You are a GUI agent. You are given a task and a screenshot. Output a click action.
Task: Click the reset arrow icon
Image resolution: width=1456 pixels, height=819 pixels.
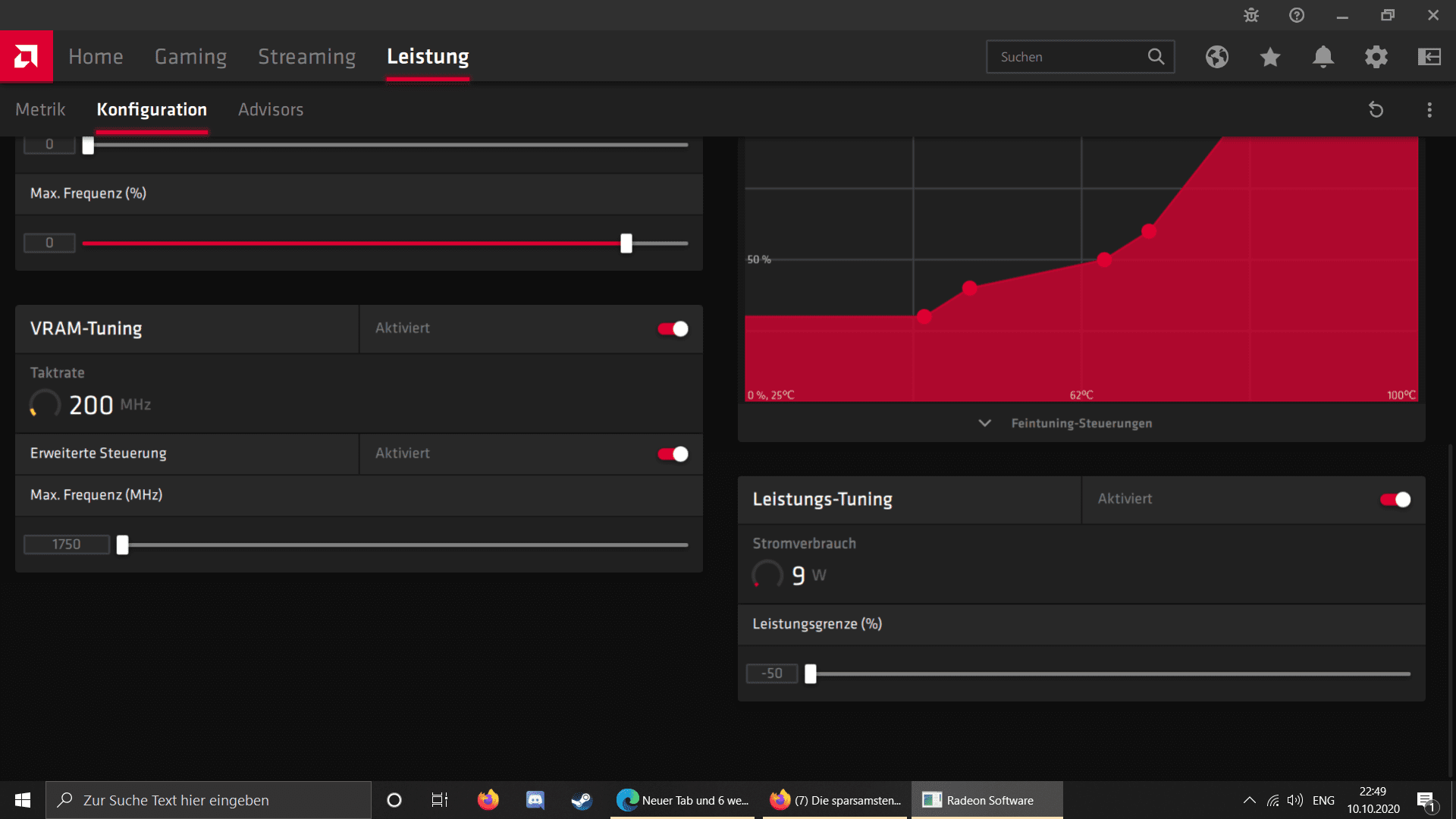tap(1376, 110)
